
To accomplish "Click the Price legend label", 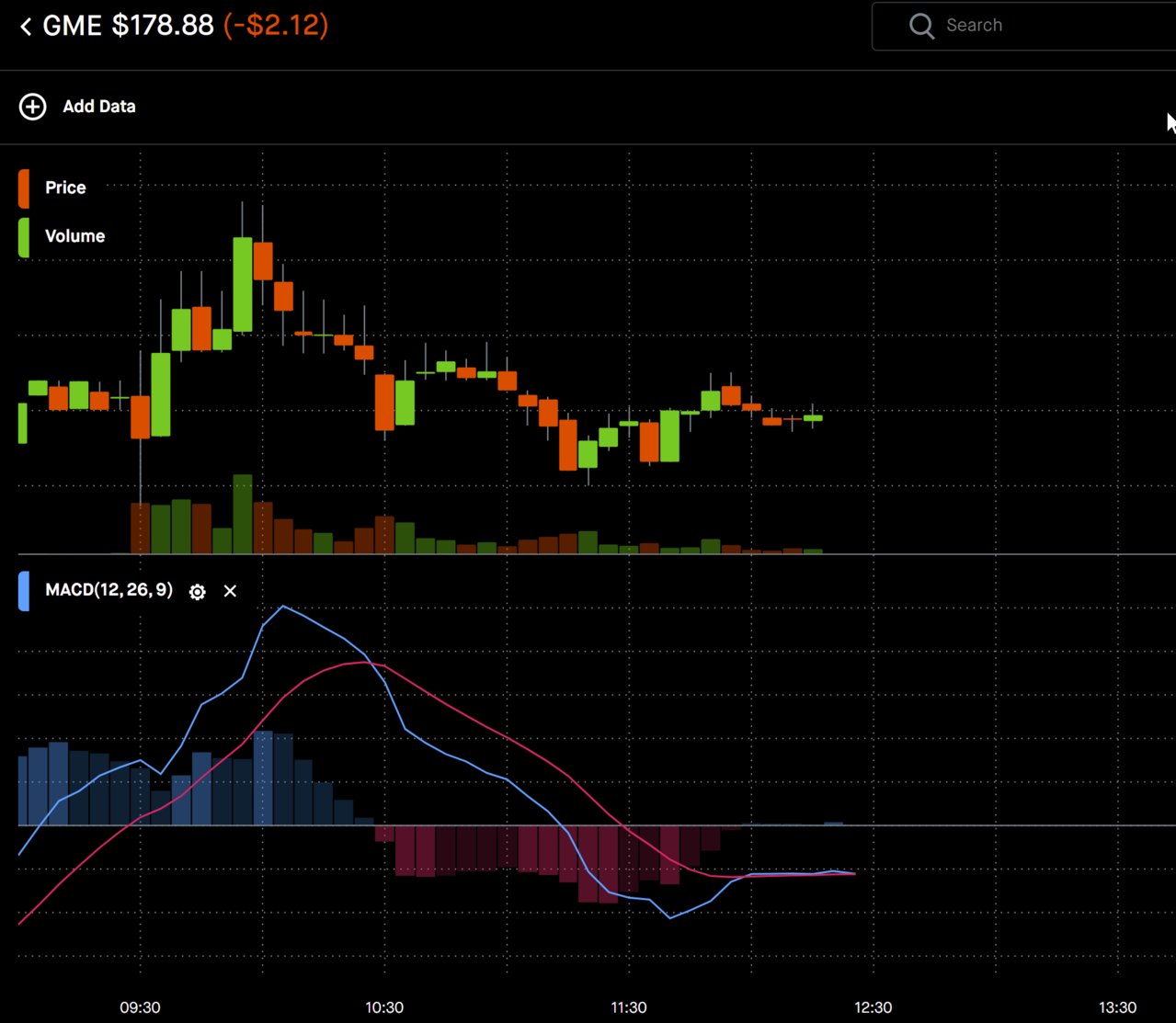I will click(65, 188).
